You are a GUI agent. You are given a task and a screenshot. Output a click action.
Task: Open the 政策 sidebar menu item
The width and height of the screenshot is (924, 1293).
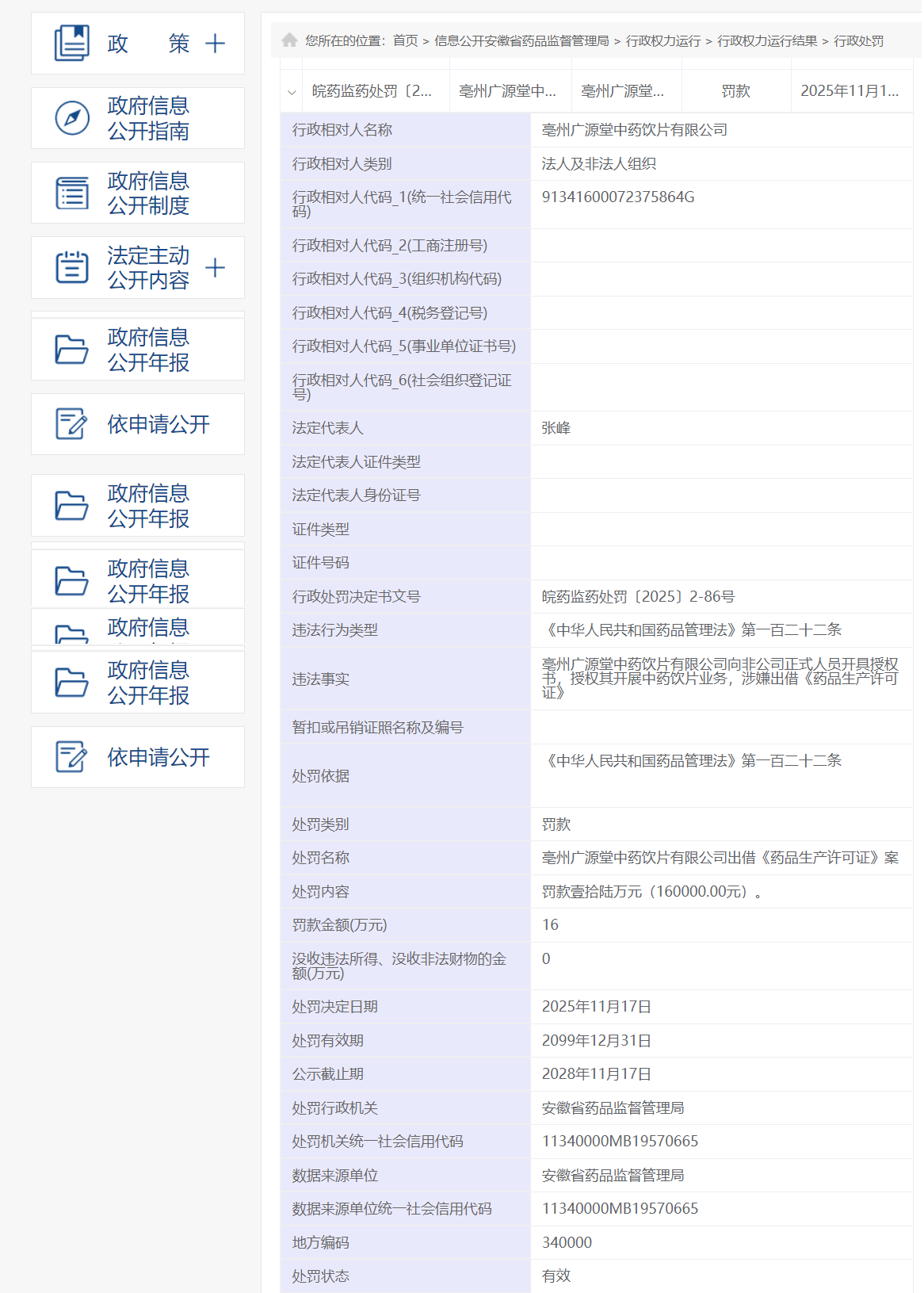point(138,44)
